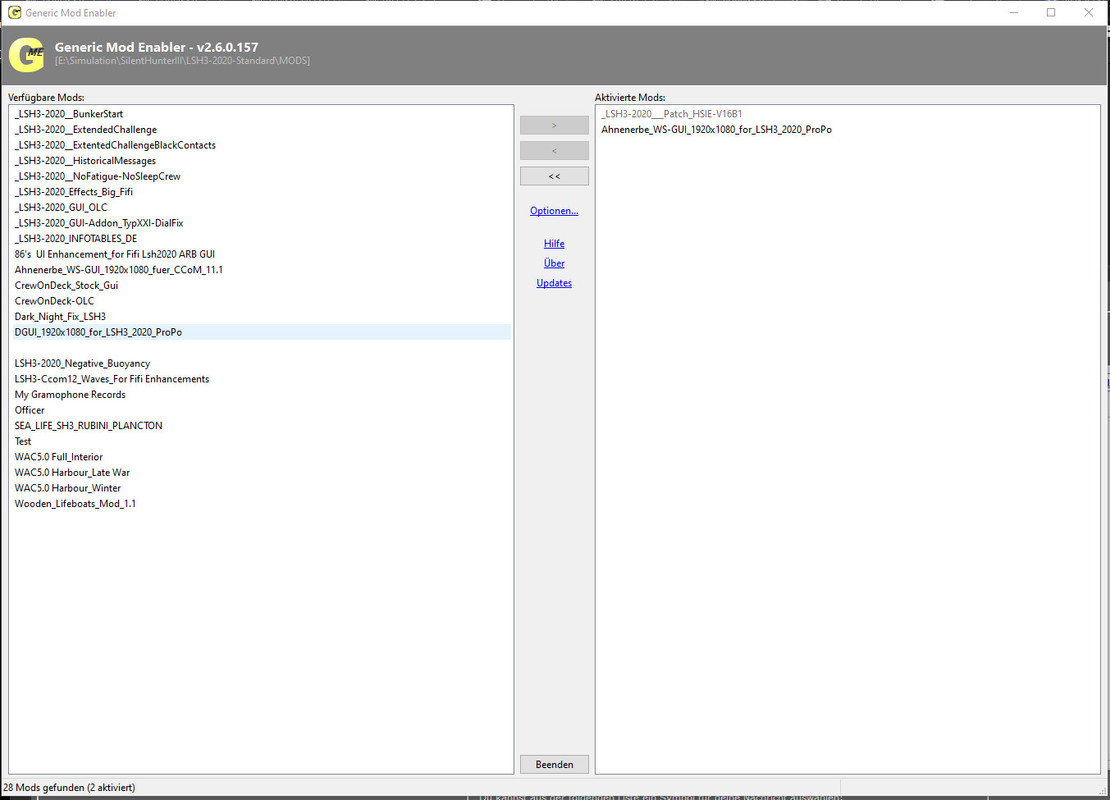The width and height of the screenshot is (1110, 800).
Task: Open the Über link
Action: [554, 263]
